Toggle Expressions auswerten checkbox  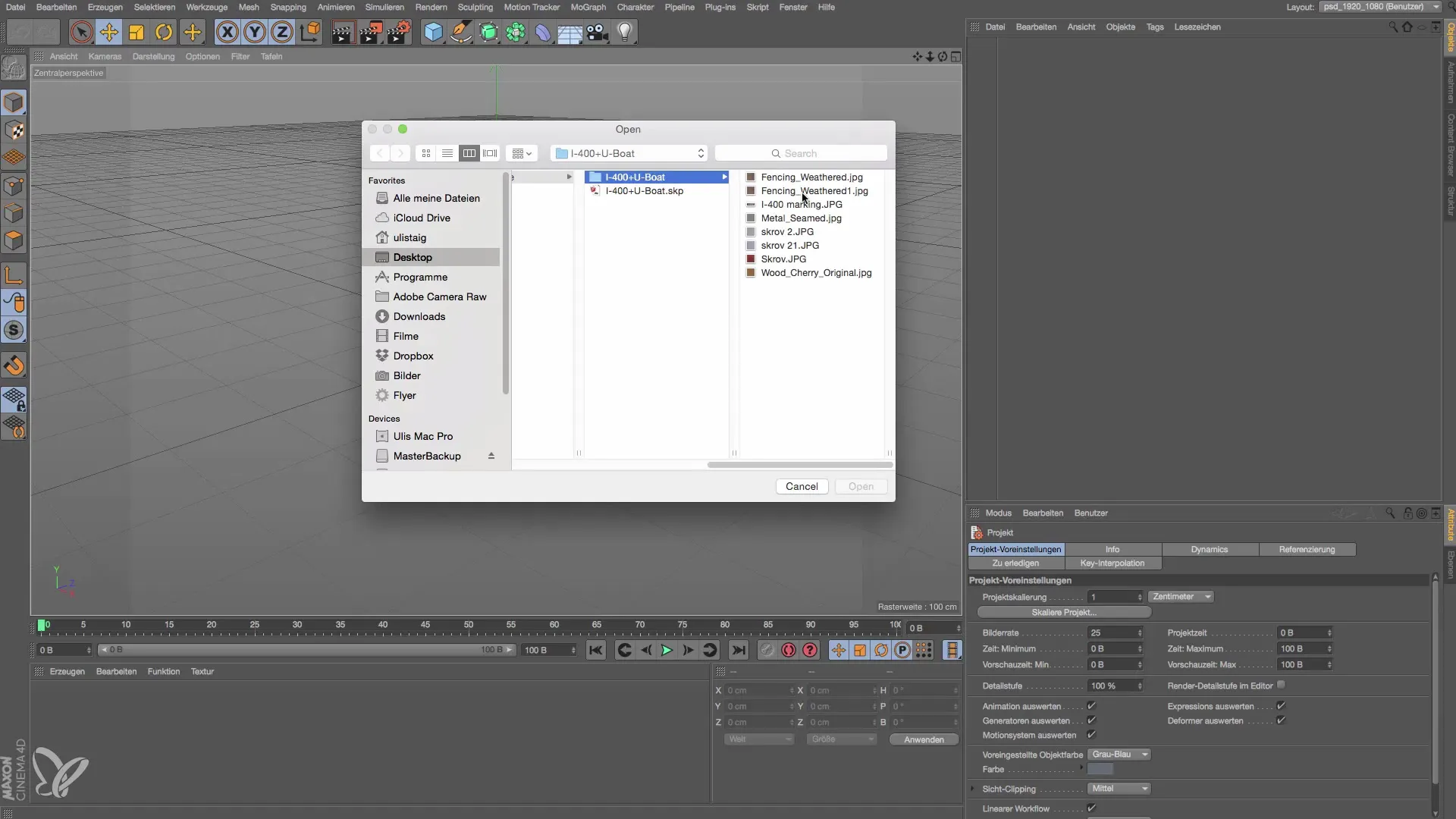[1281, 706]
